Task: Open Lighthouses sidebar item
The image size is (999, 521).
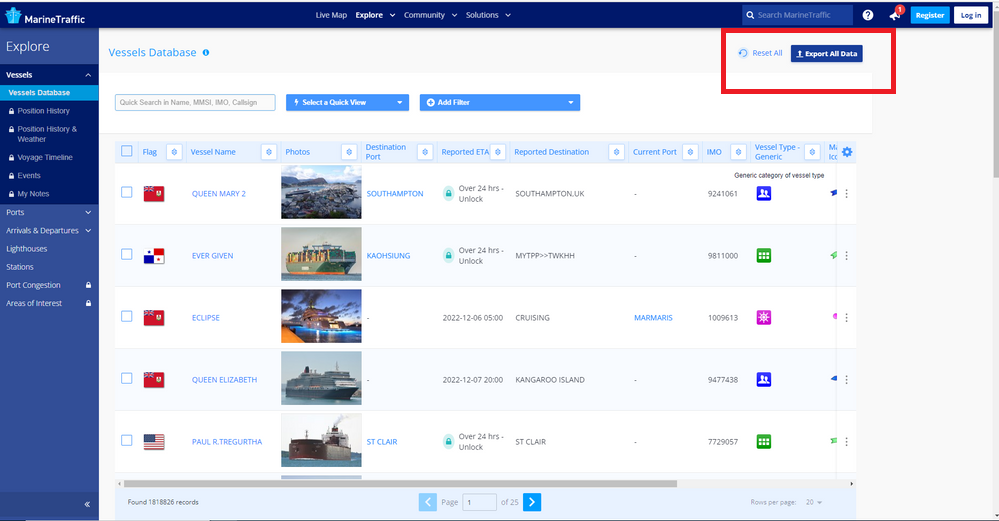Action: [27, 249]
